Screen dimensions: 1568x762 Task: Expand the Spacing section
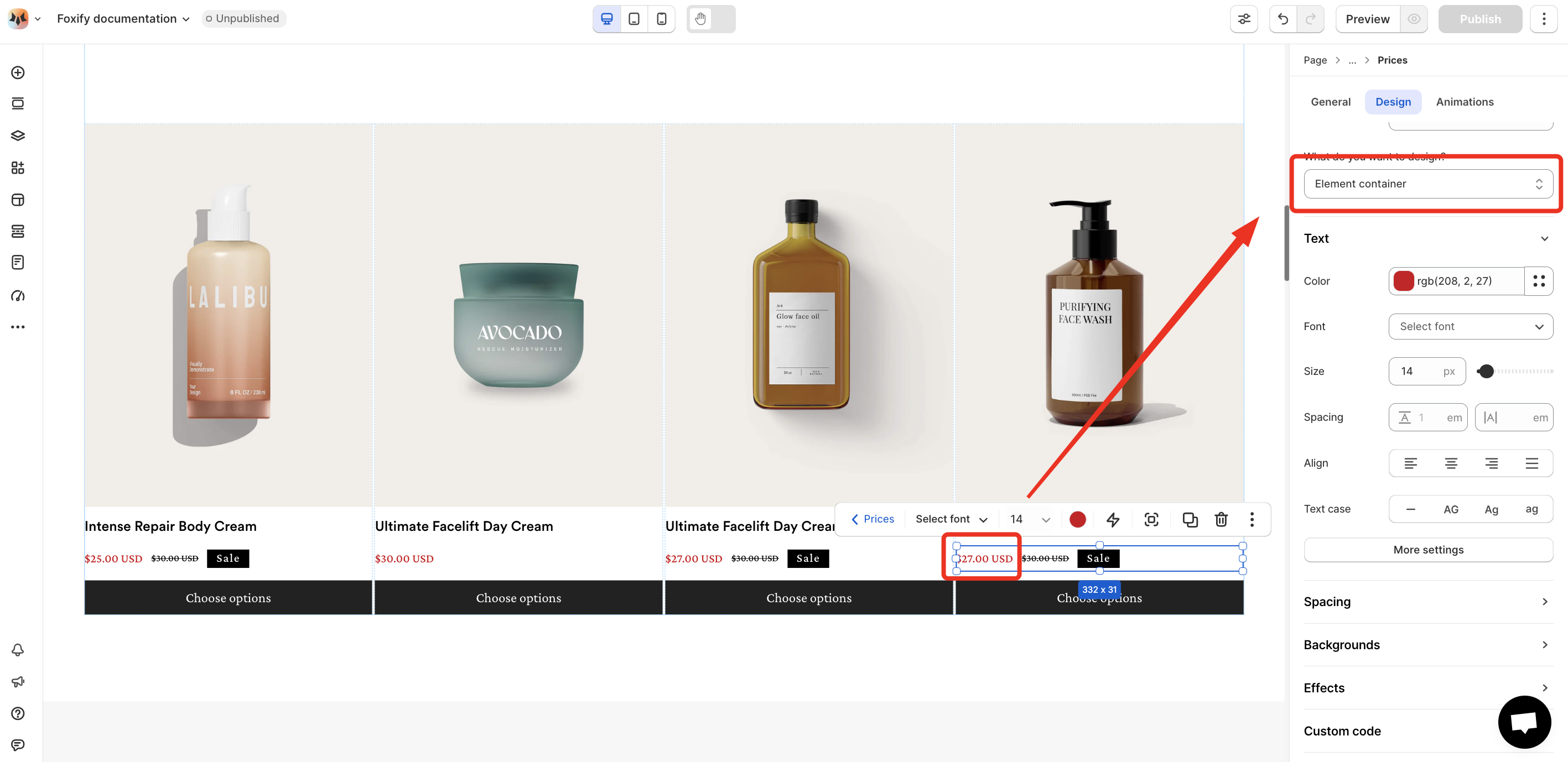(x=1428, y=602)
